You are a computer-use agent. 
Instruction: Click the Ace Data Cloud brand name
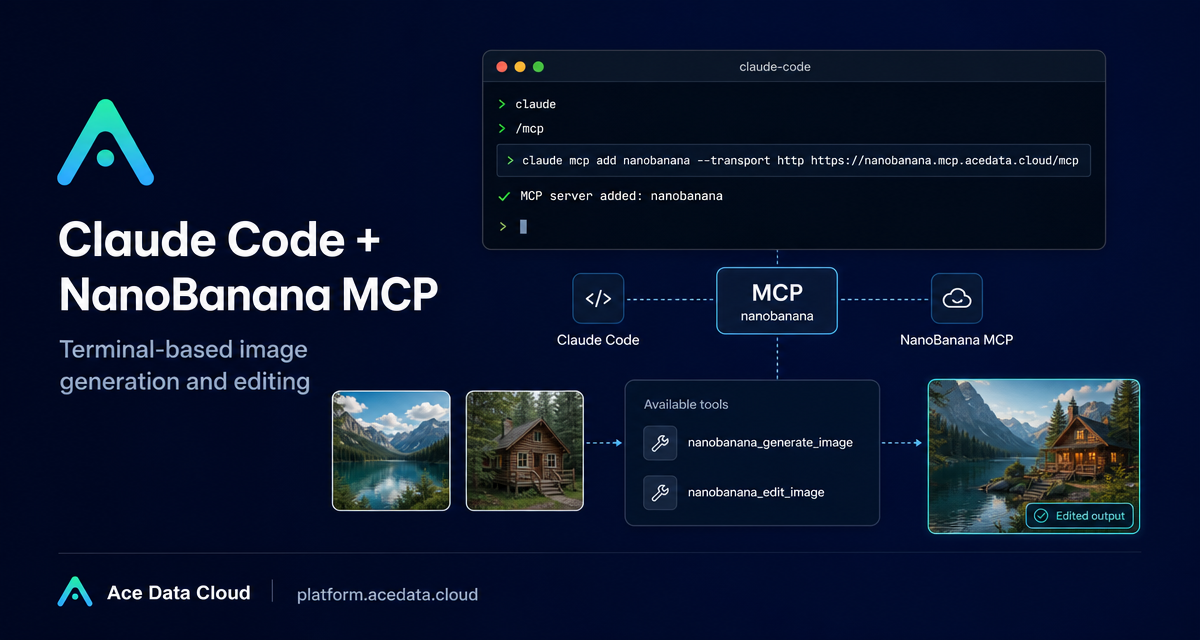(x=179, y=593)
